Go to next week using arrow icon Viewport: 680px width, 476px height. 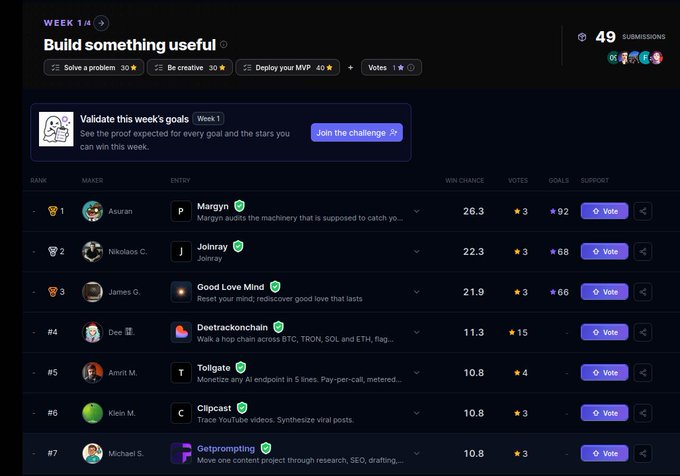(x=101, y=23)
